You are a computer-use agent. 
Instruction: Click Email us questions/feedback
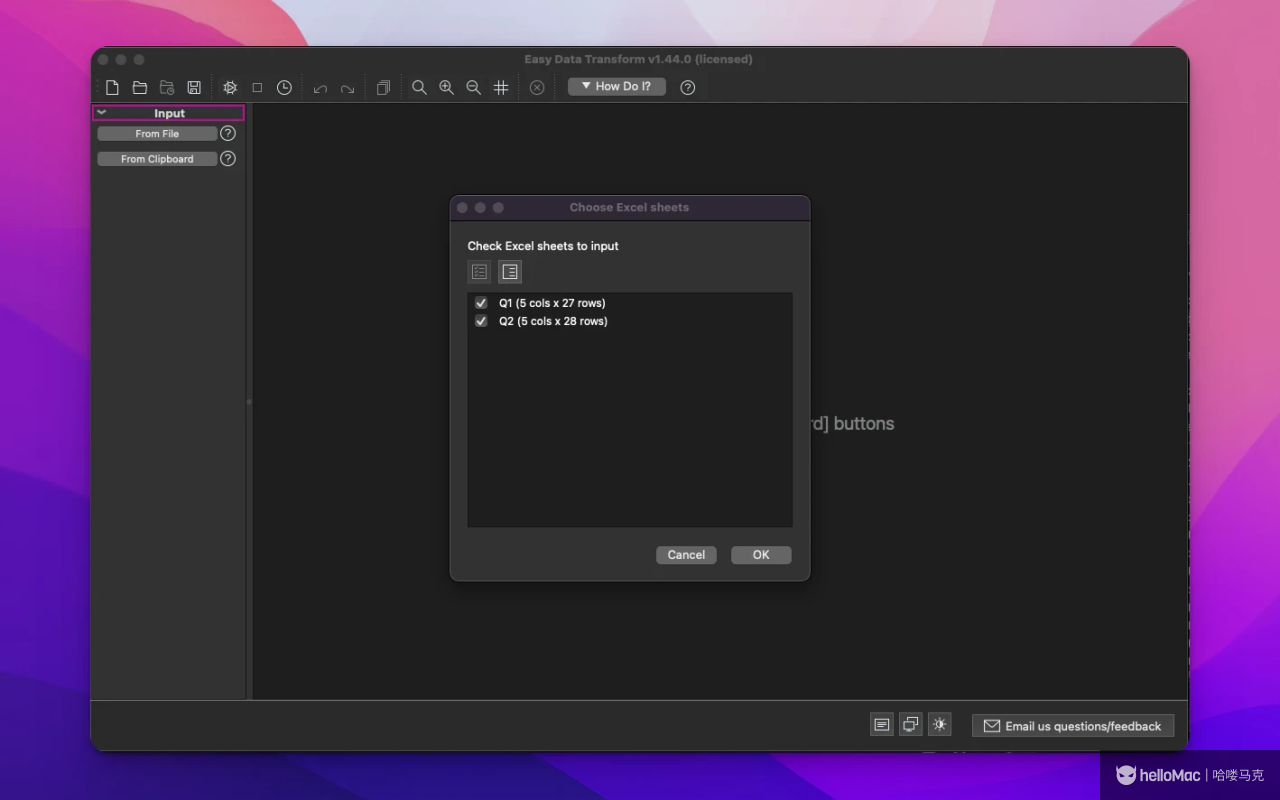click(1073, 726)
